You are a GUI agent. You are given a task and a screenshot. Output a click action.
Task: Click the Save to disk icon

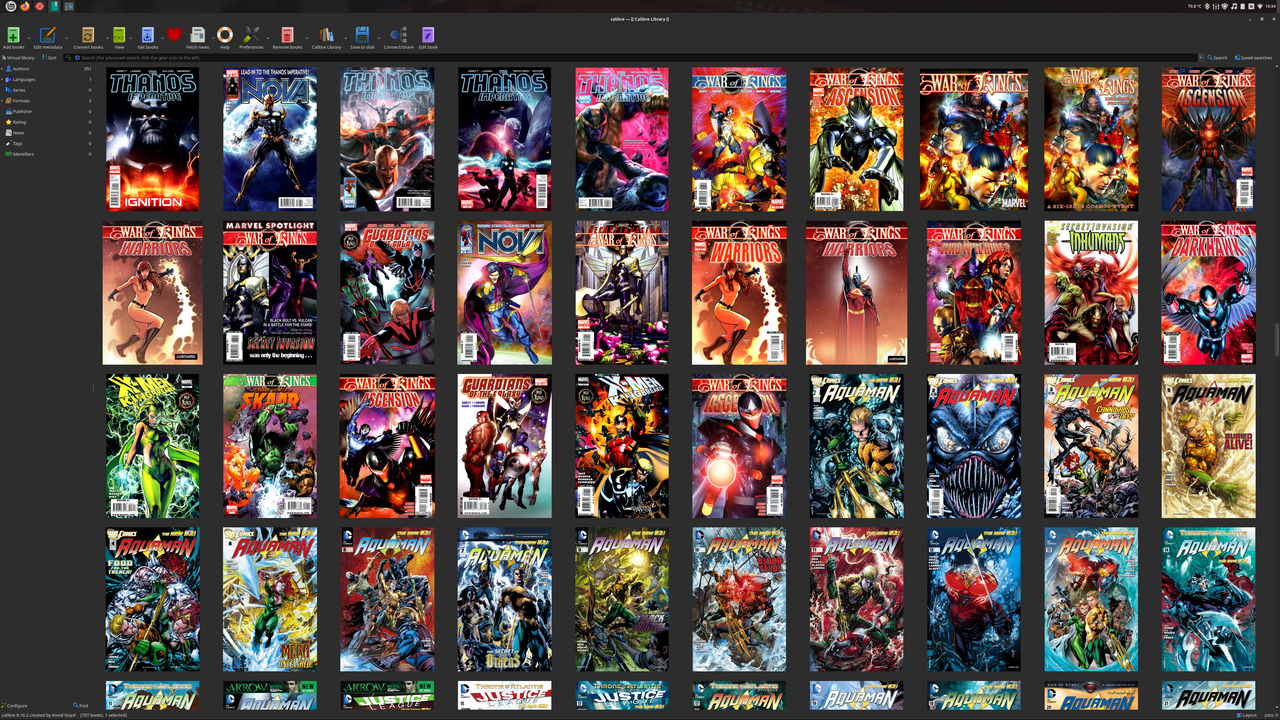(x=362, y=36)
